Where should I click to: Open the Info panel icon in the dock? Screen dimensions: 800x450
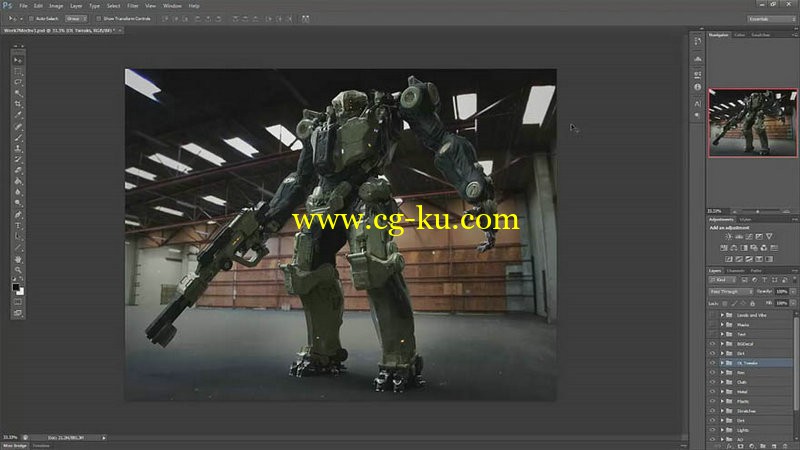click(x=697, y=87)
